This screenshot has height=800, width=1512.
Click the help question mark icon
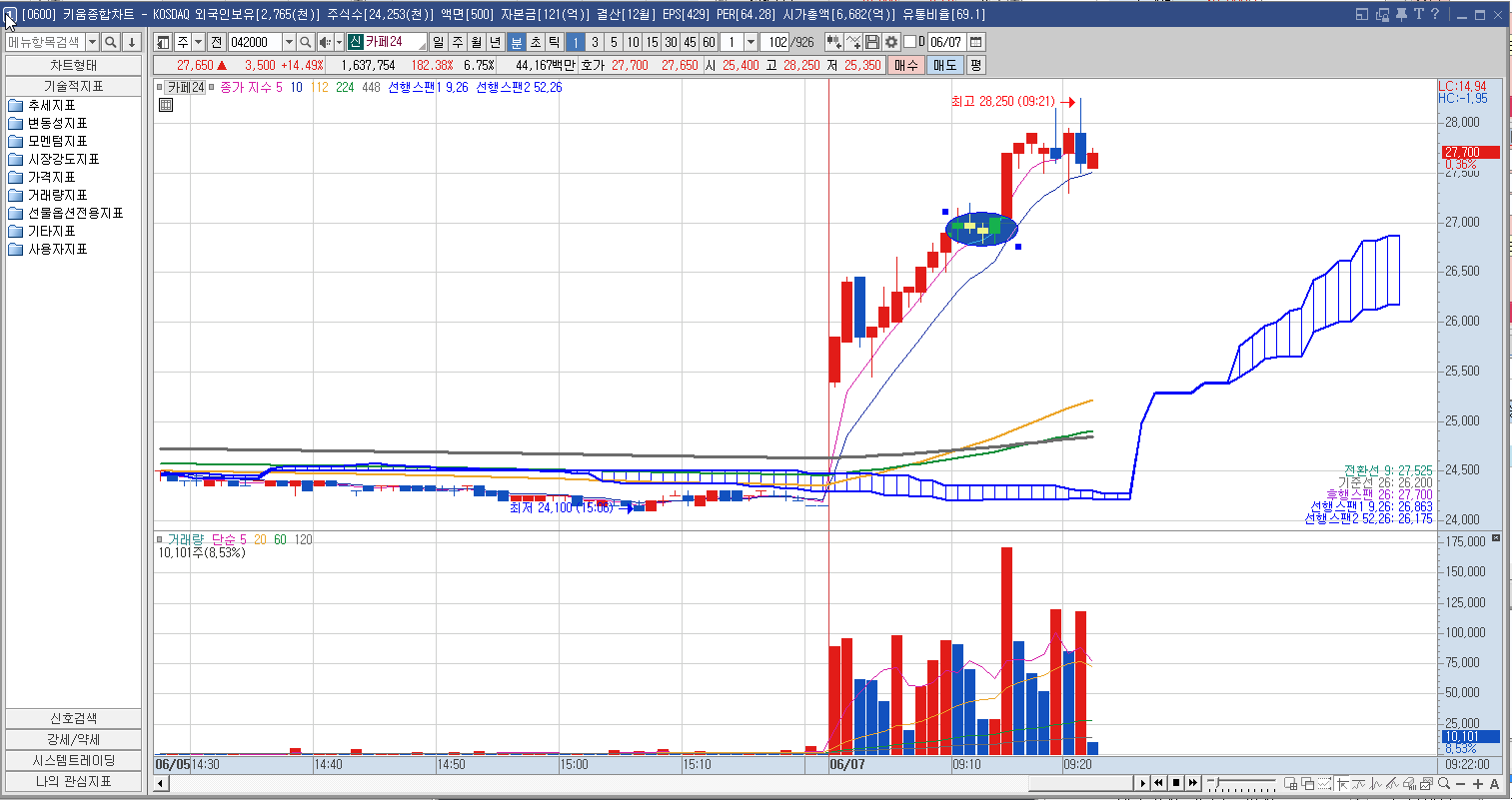pyautogui.click(x=1435, y=14)
